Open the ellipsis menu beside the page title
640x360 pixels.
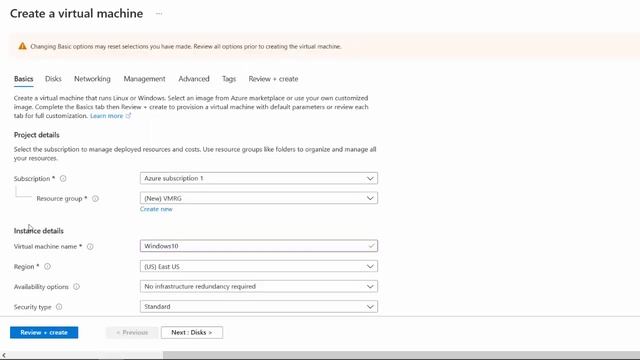[159, 13]
